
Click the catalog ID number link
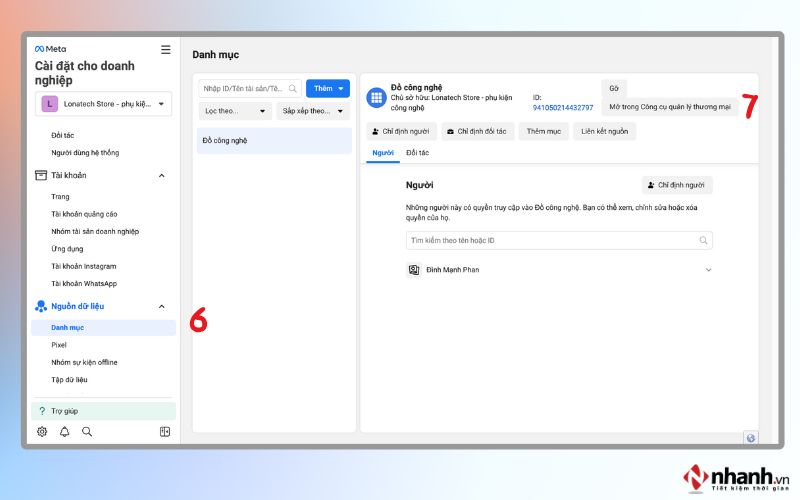pos(563,108)
